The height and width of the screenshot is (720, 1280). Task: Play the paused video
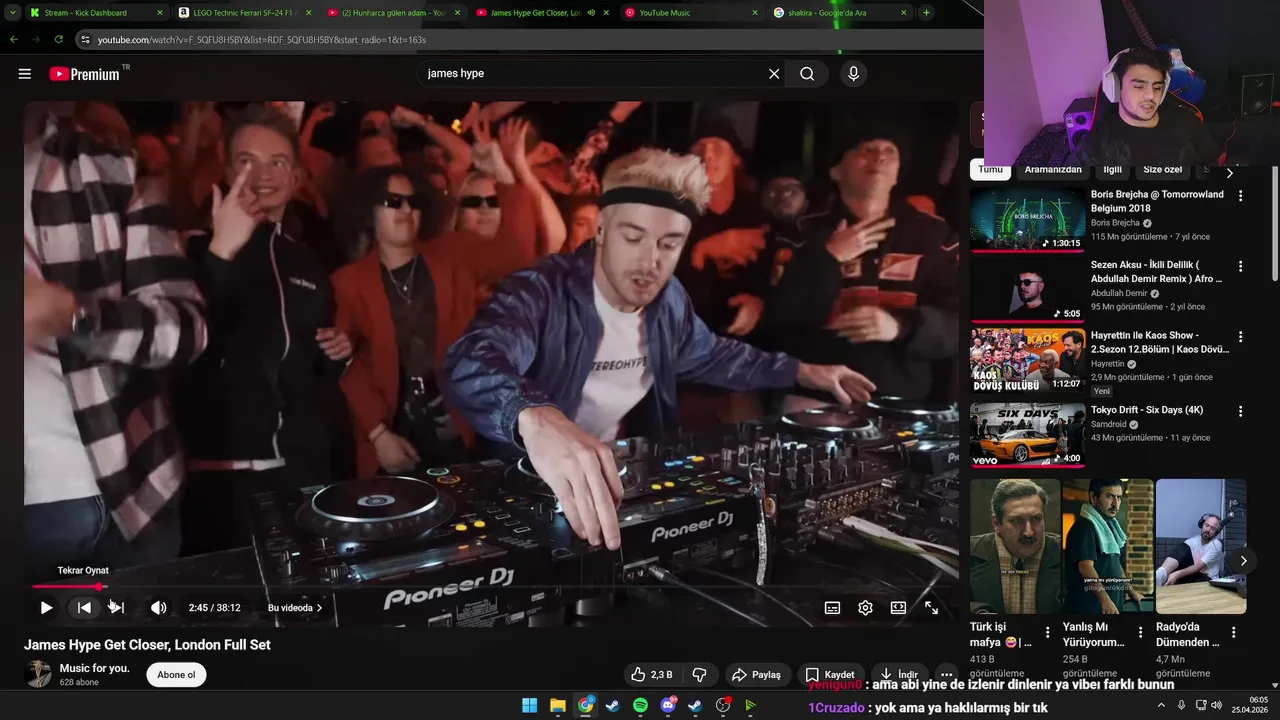click(46, 608)
